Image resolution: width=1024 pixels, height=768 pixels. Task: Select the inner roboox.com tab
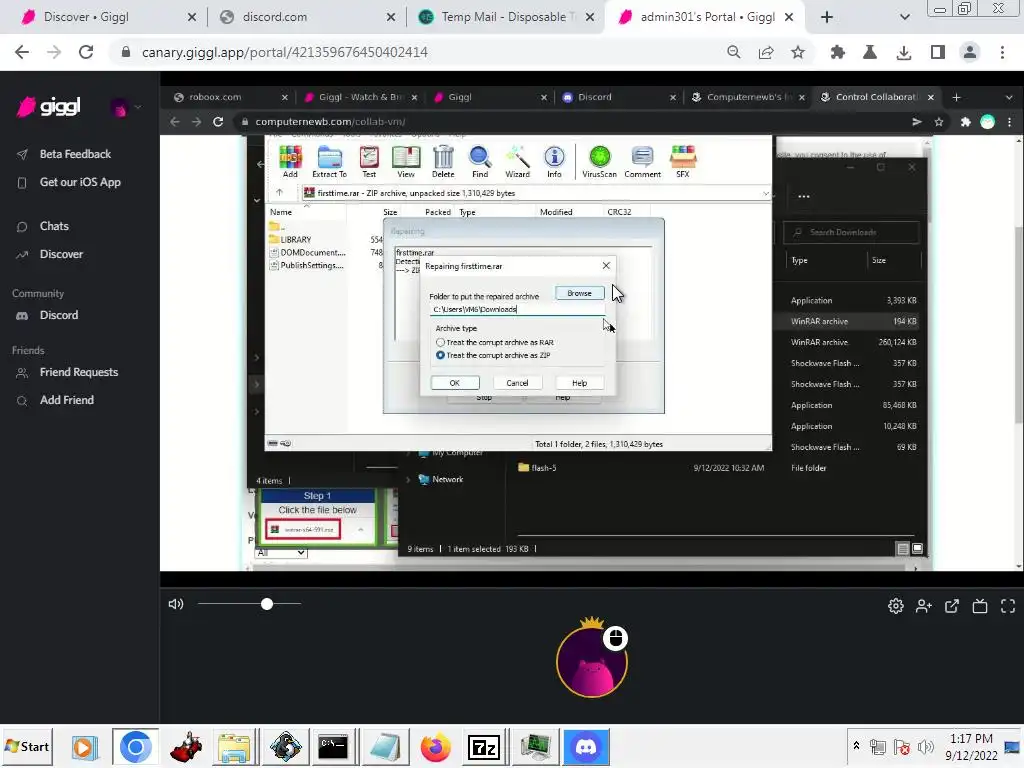point(230,97)
